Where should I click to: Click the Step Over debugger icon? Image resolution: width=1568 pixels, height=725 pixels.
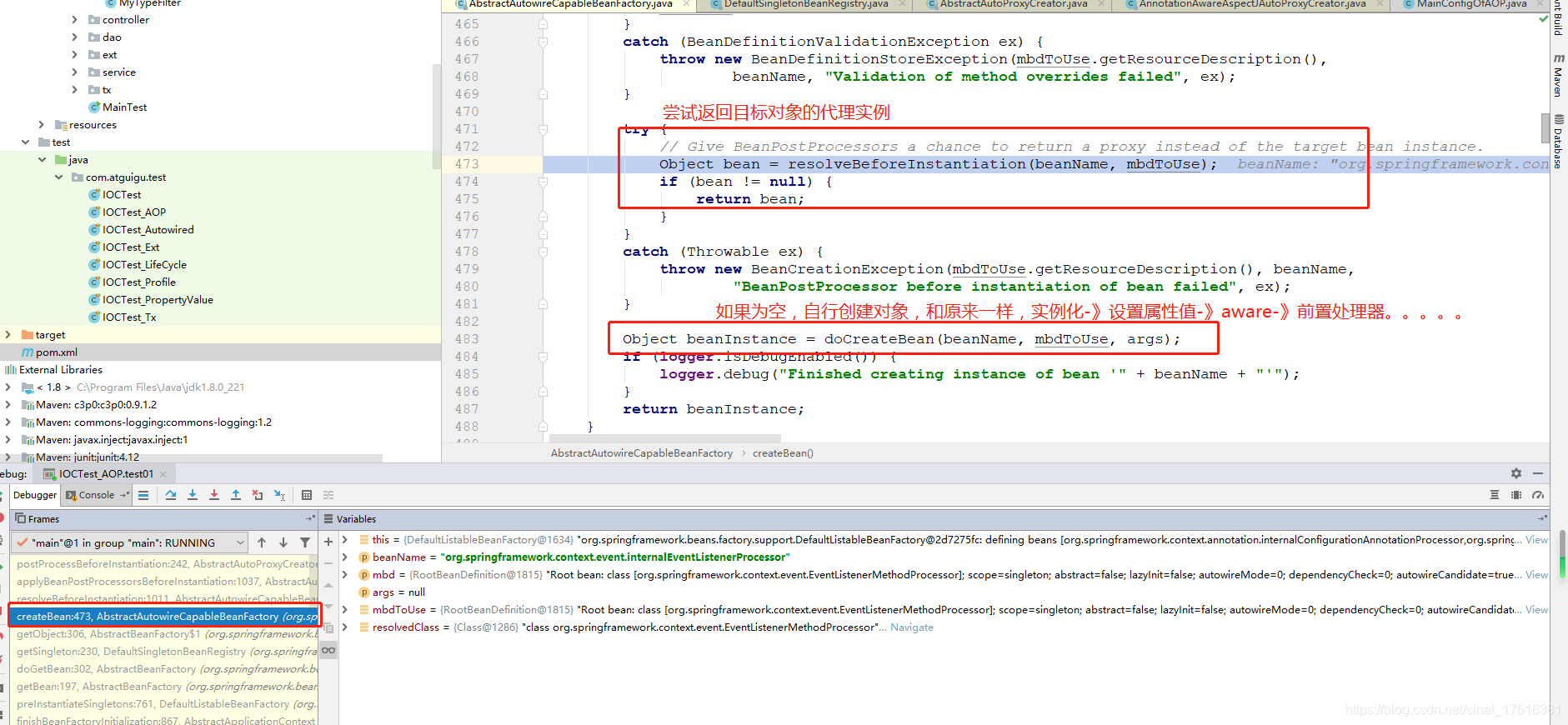(x=171, y=495)
